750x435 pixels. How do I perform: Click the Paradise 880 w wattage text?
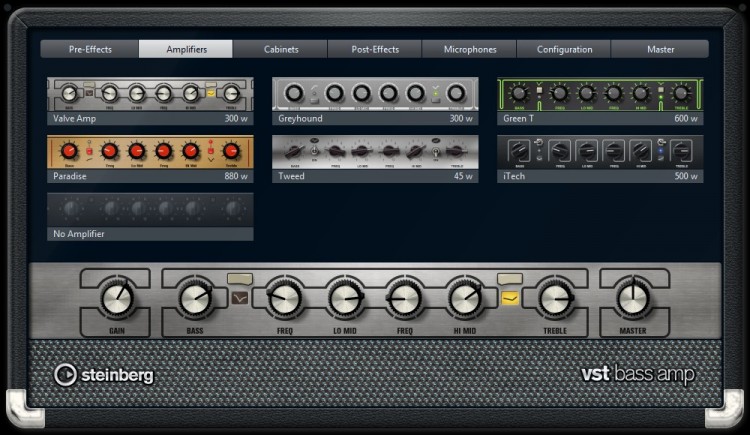pyautogui.click(x=236, y=176)
